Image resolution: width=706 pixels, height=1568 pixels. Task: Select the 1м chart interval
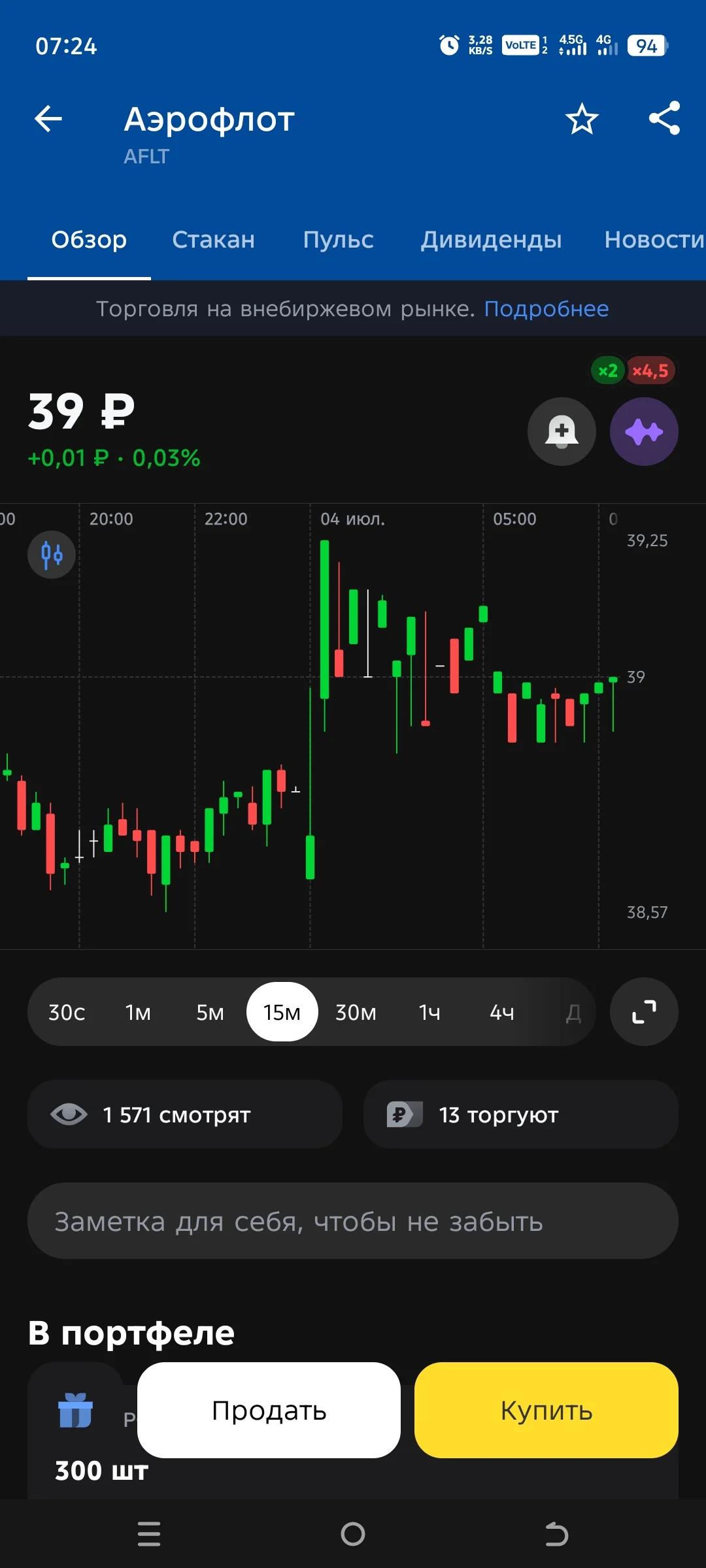[x=138, y=1012]
